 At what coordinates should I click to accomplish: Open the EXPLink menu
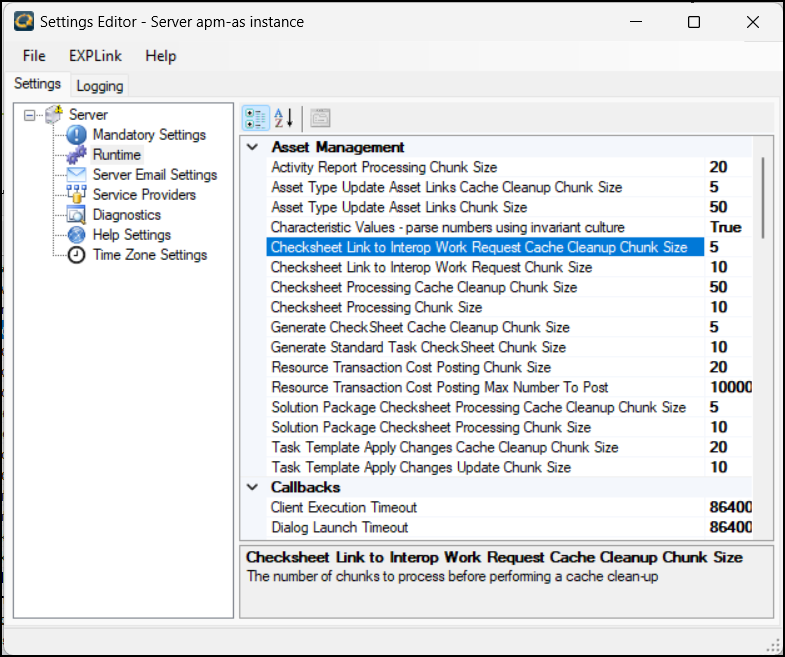95,56
